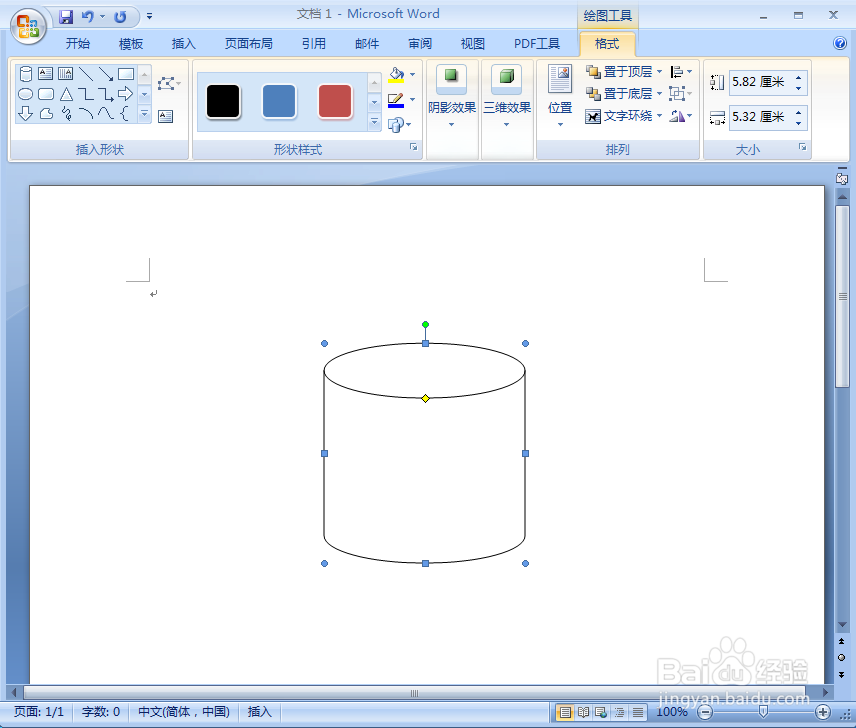Switch to the 引用 tab

point(313,44)
